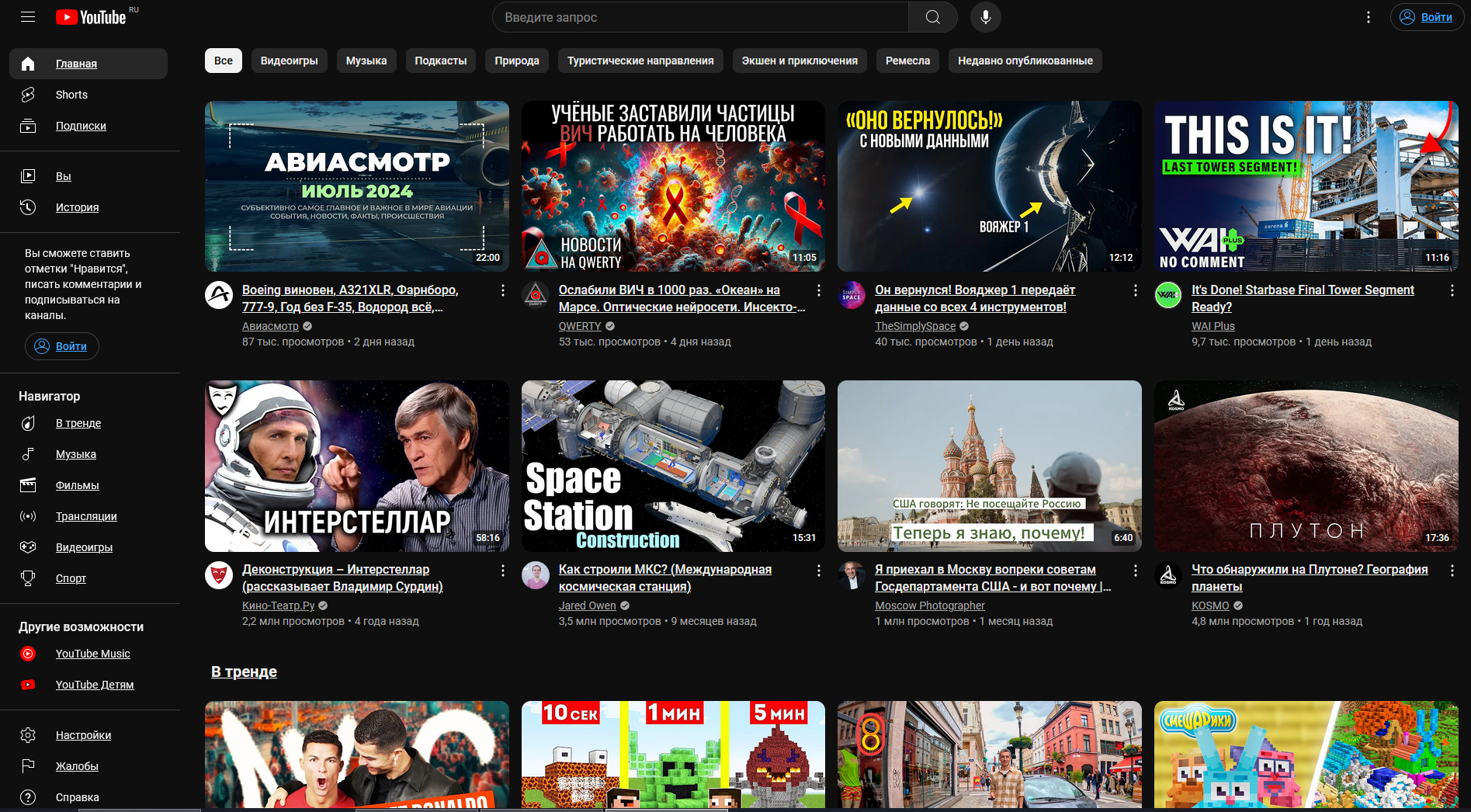
Task: Open It's Done! Starbase video title
Action: pyautogui.click(x=1303, y=298)
